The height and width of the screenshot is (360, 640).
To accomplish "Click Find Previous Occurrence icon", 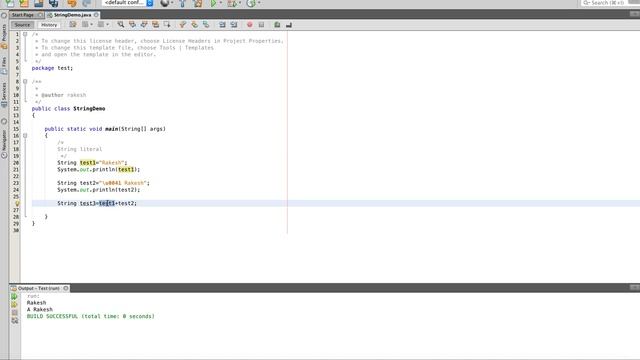I will point(132,24).
